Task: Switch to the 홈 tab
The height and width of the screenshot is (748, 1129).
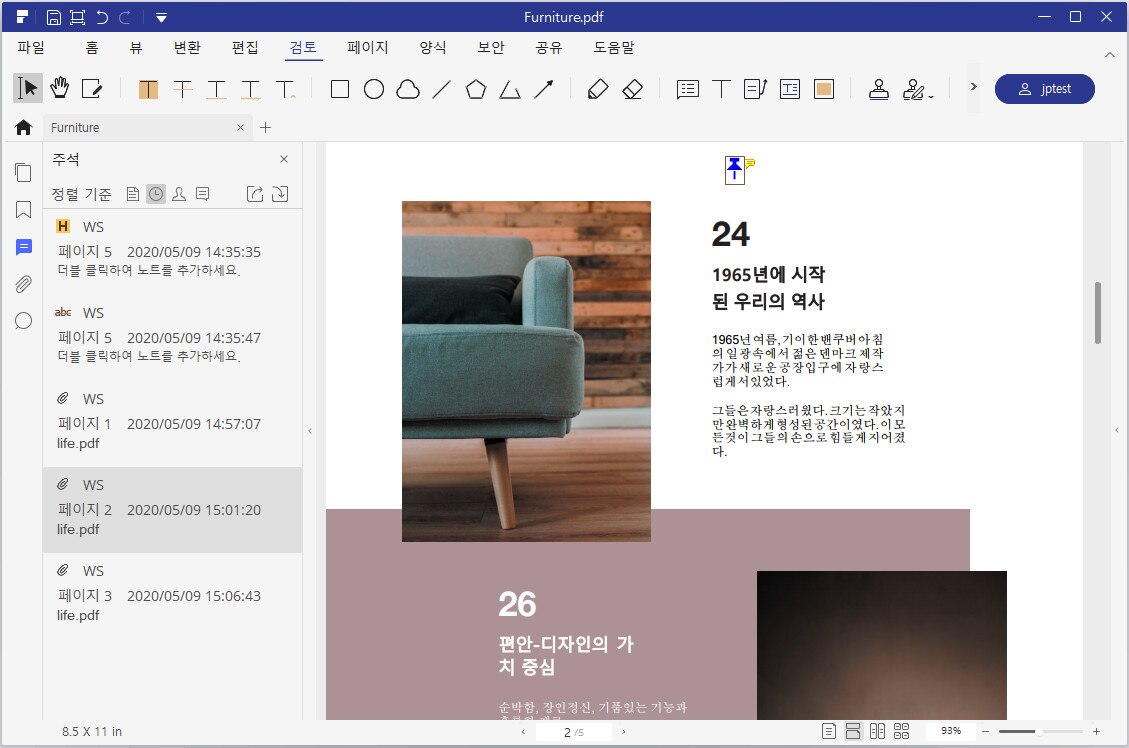Action: pyautogui.click(x=91, y=48)
